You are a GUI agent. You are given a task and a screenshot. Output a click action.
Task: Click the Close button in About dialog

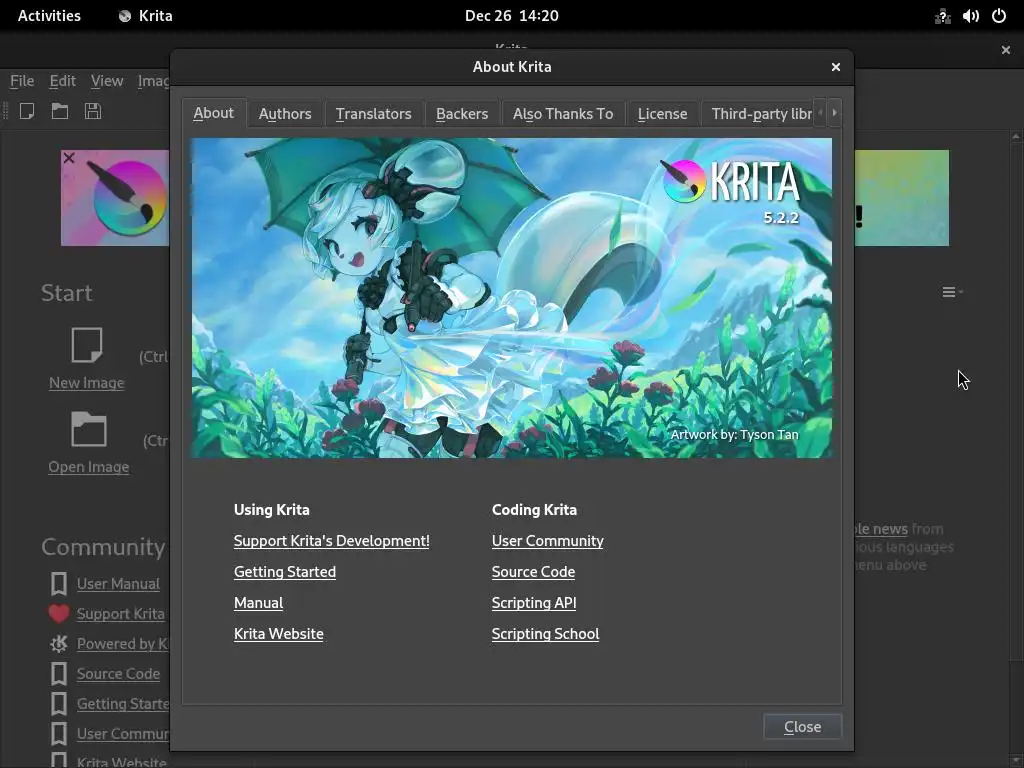coord(803,727)
